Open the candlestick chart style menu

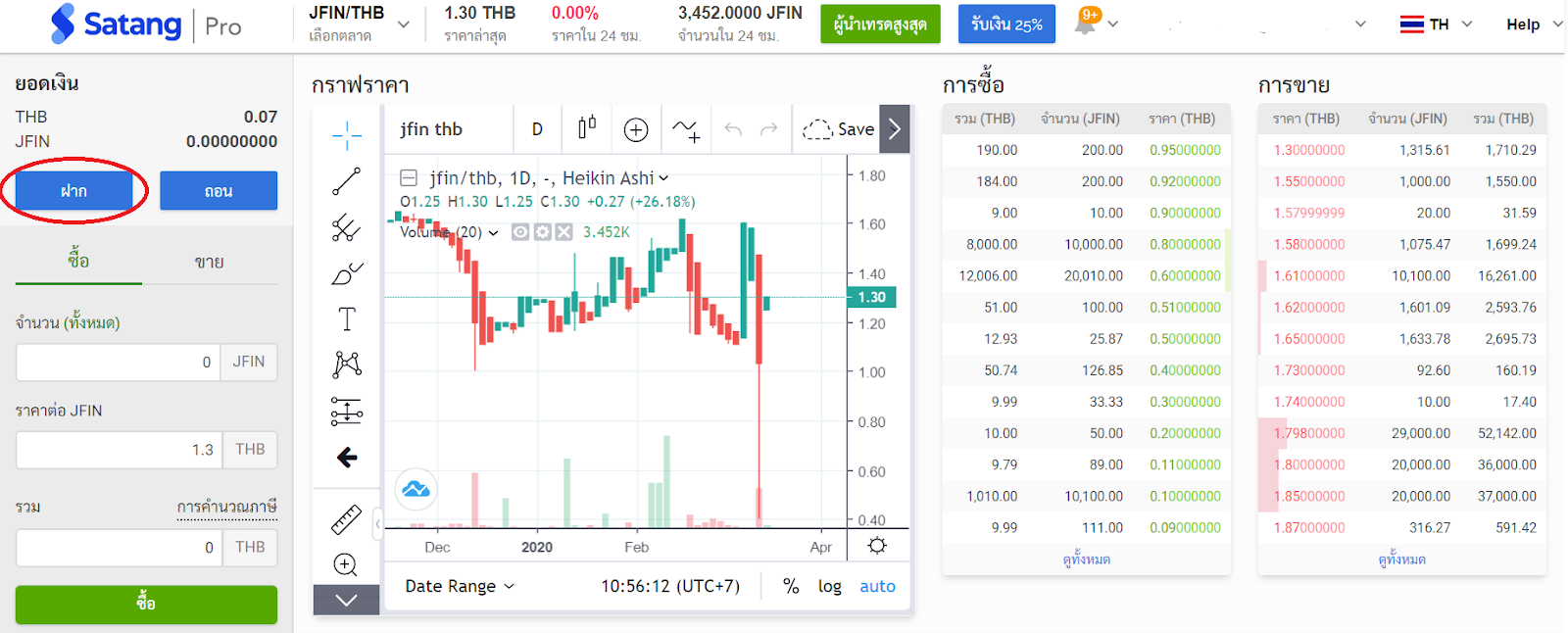click(587, 128)
